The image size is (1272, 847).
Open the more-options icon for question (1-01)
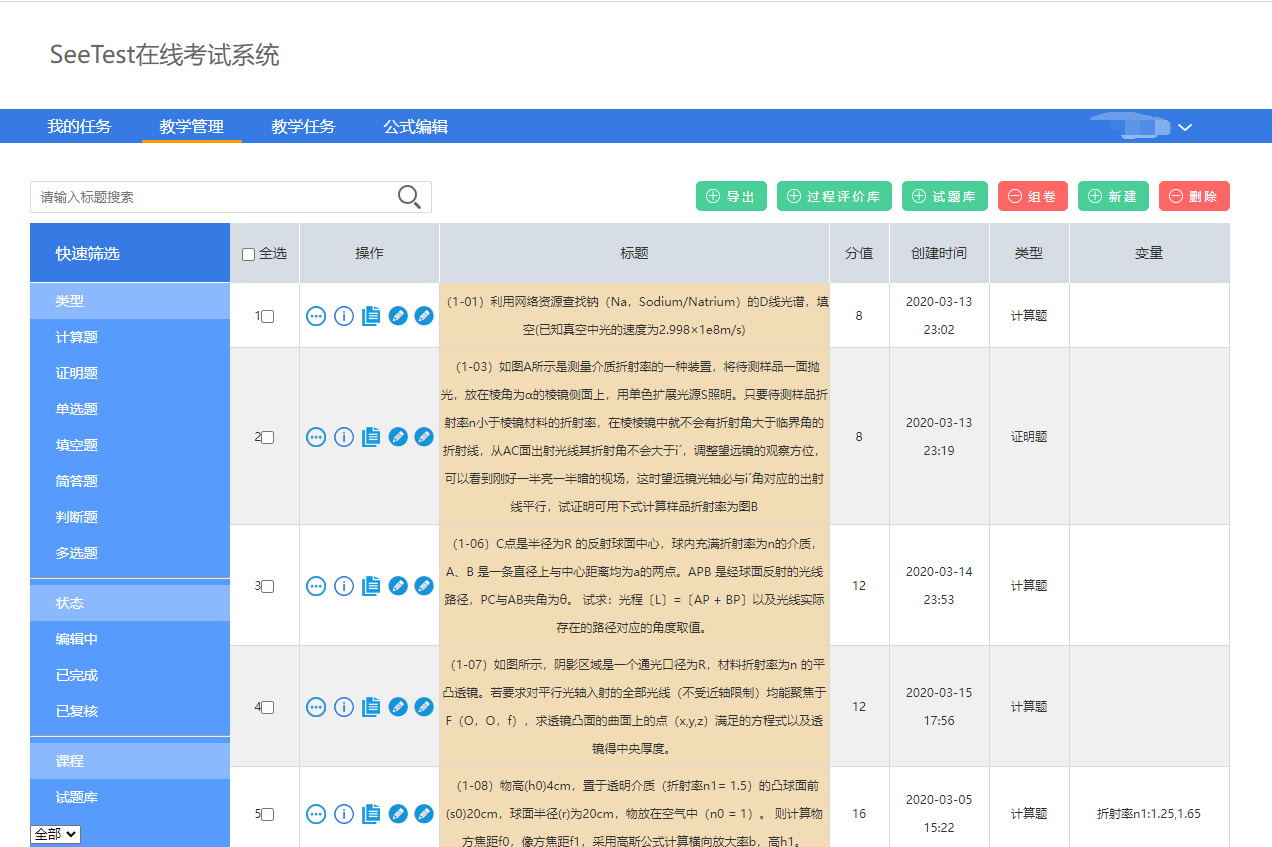click(316, 316)
